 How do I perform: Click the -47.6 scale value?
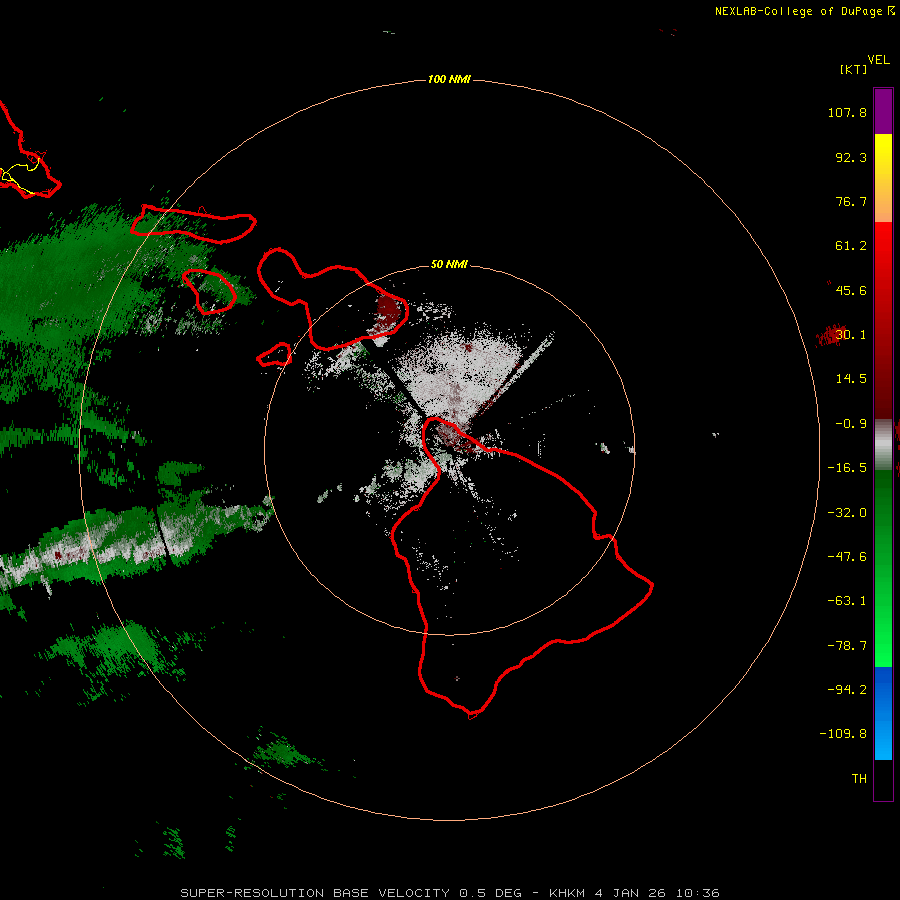[x=847, y=557]
